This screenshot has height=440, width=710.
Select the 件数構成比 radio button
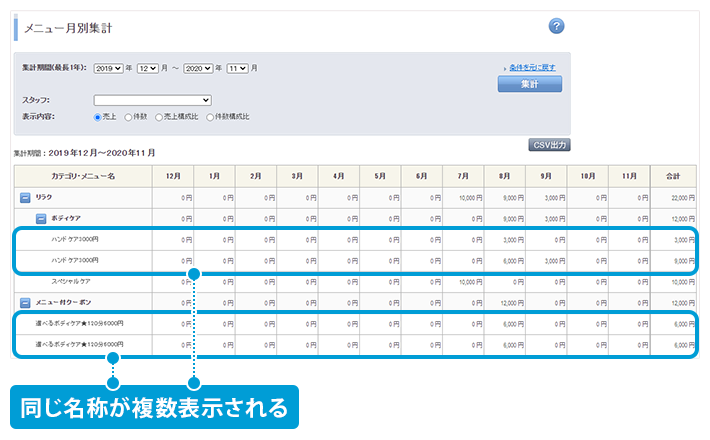[210, 117]
